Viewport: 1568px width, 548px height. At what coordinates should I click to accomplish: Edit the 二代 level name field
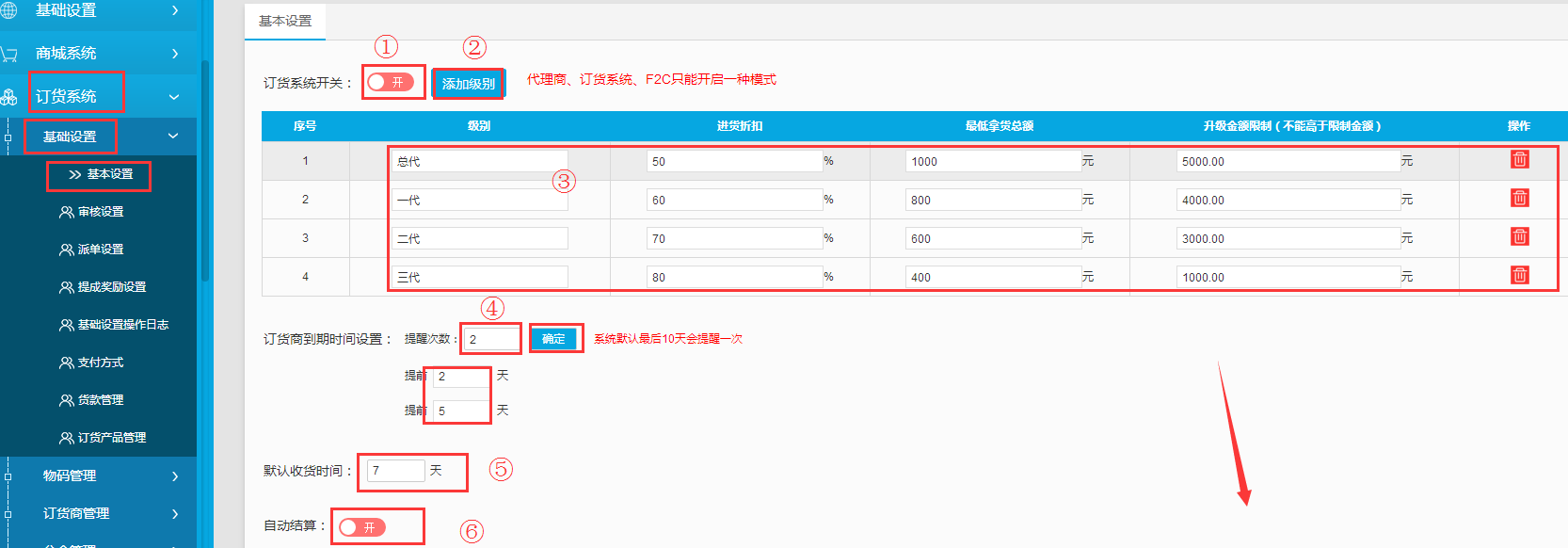tap(480, 238)
